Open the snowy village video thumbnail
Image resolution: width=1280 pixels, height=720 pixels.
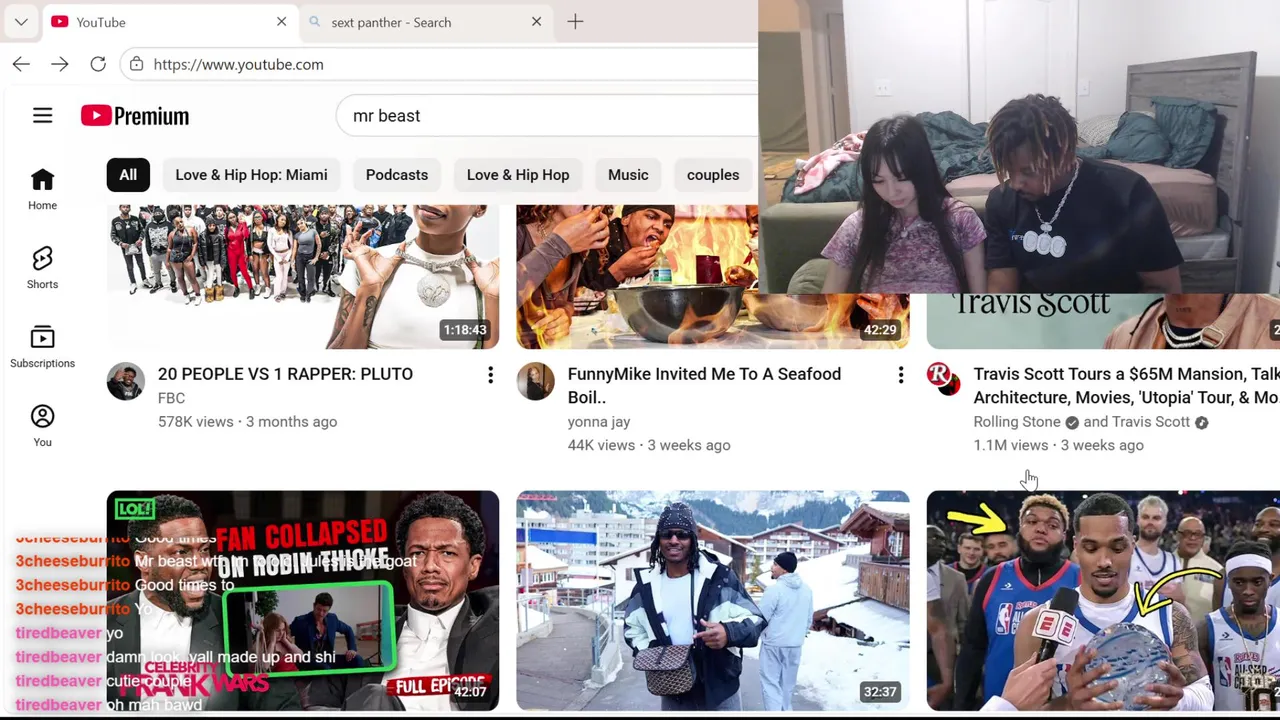coord(713,600)
